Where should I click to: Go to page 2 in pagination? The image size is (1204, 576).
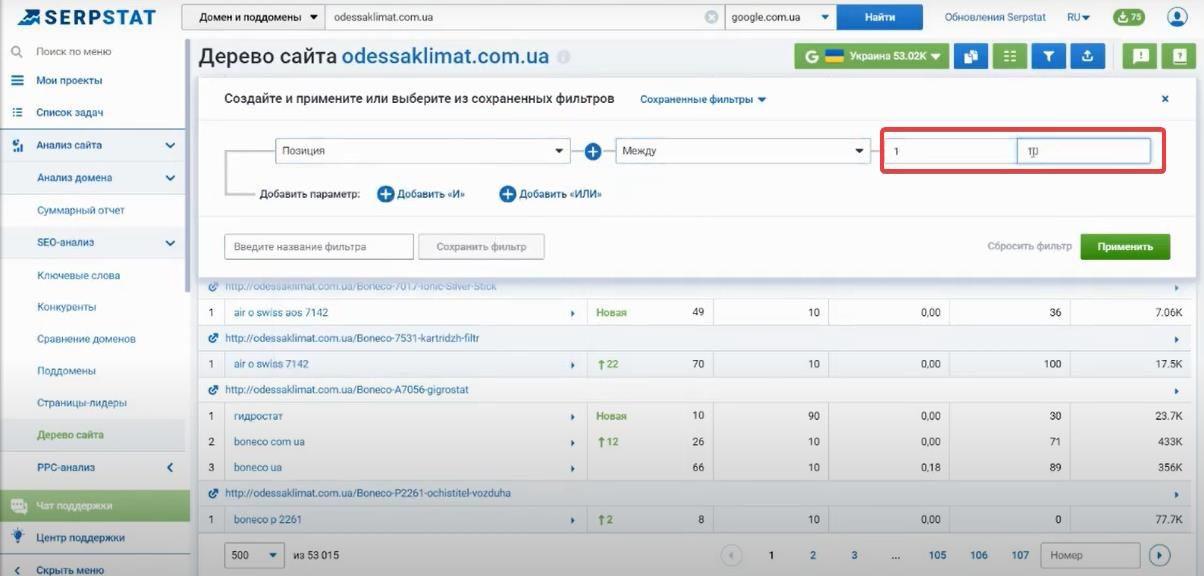pos(813,555)
